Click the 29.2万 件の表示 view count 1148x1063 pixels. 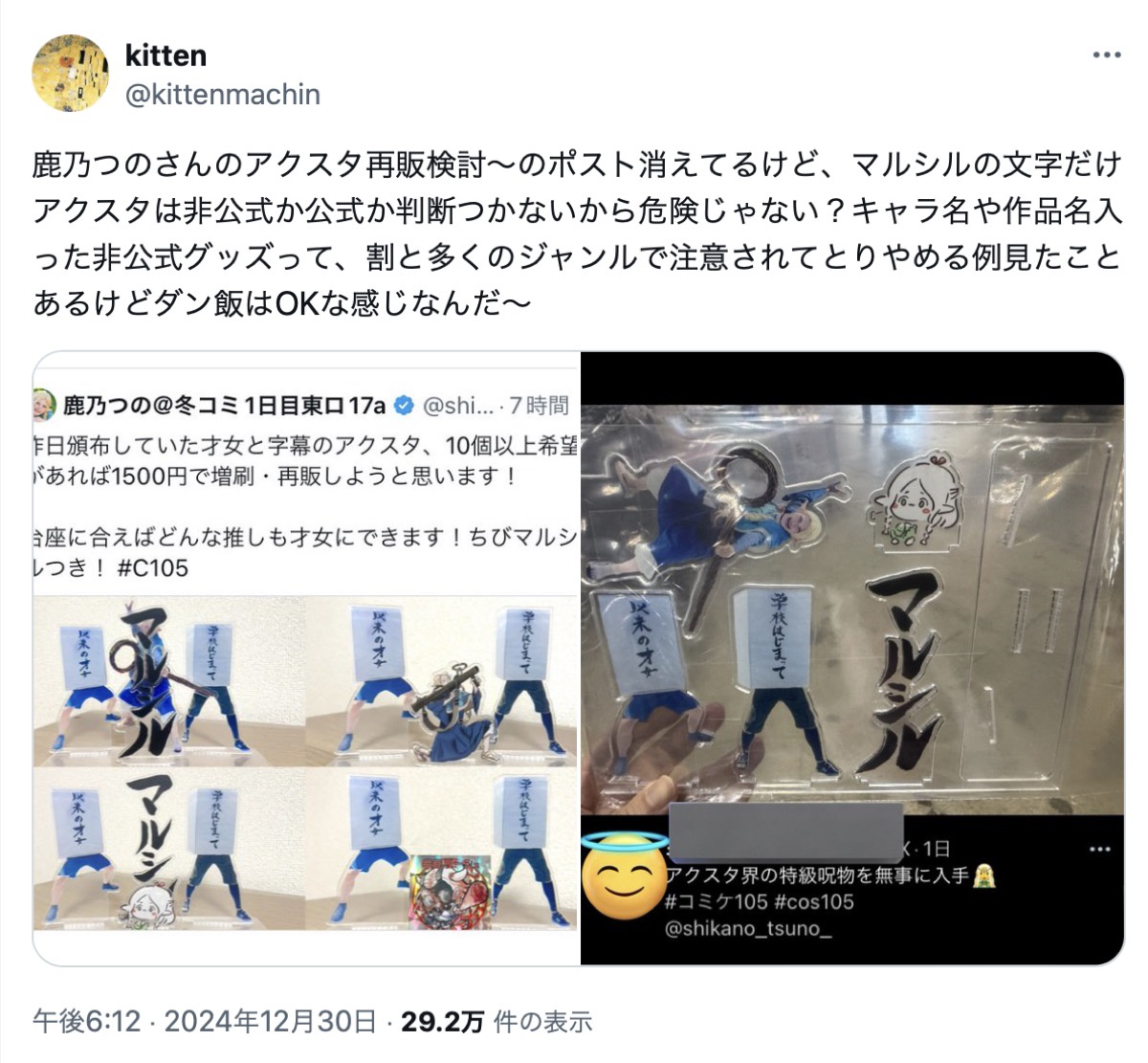click(497, 1022)
